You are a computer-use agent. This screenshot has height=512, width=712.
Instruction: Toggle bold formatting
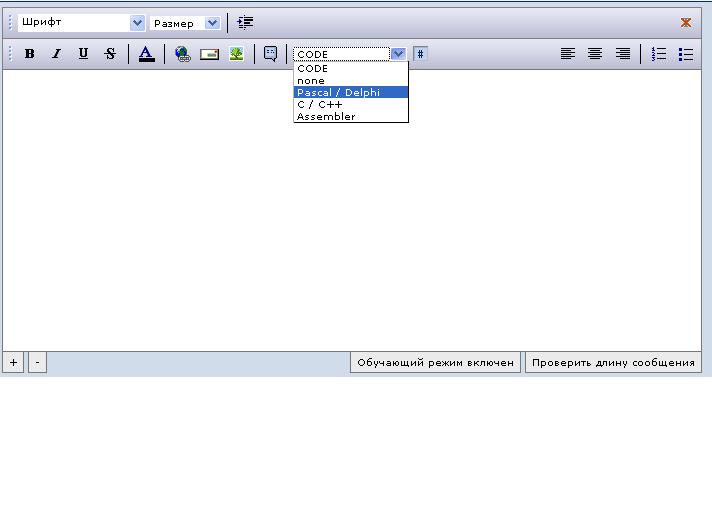pyautogui.click(x=30, y=54)
